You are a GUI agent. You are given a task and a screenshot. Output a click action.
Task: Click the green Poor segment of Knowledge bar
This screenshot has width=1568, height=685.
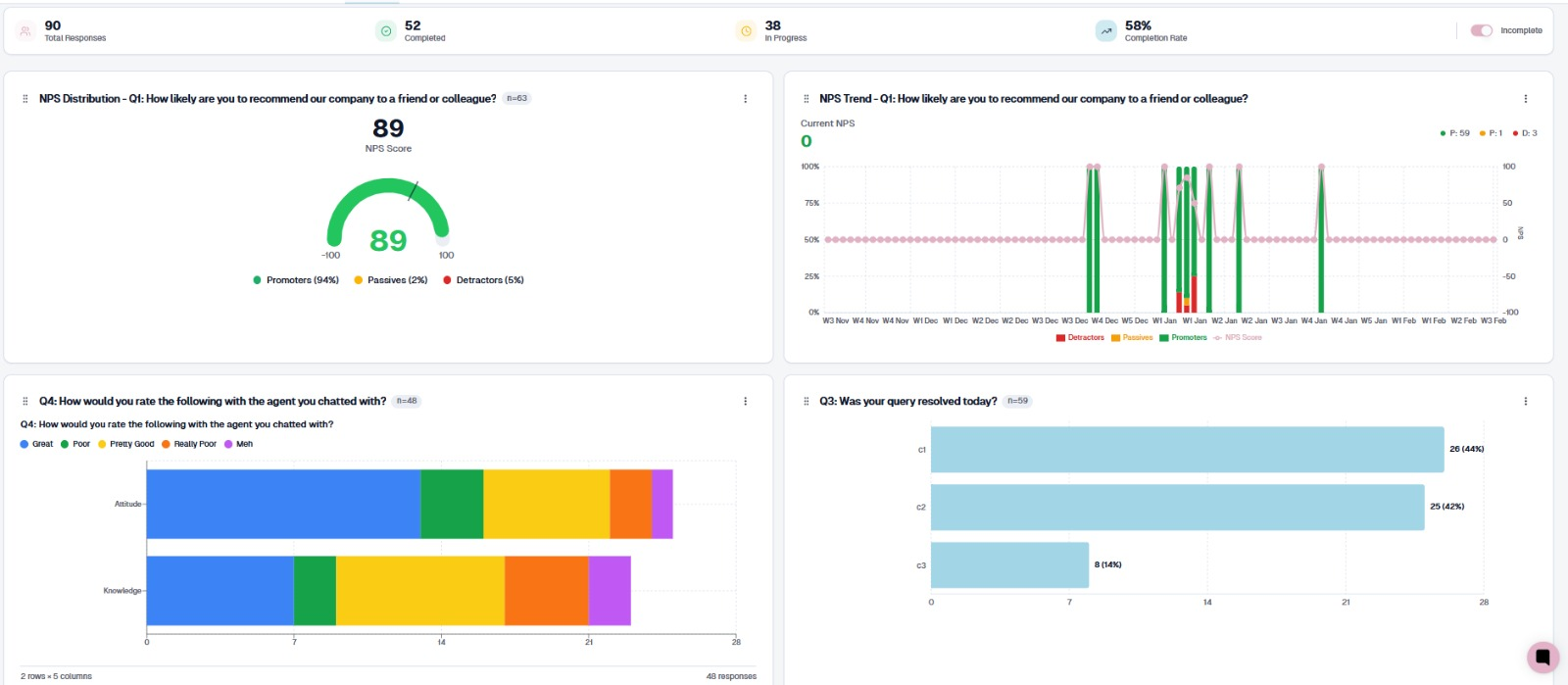tap(315, 591)
